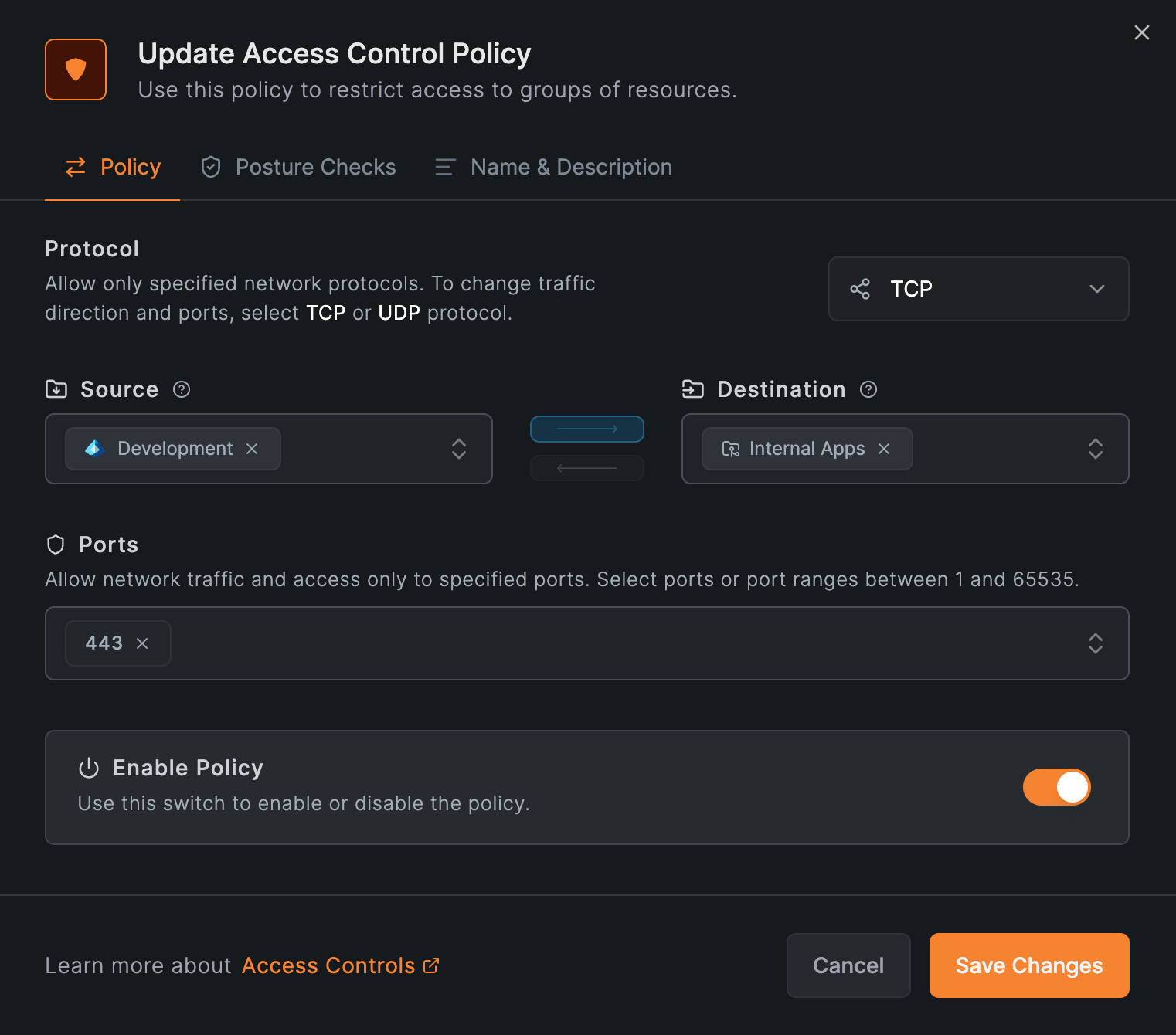Go to the Name & Description tab
This screenshot has height=1035, width=1176.
coord(553,167)
